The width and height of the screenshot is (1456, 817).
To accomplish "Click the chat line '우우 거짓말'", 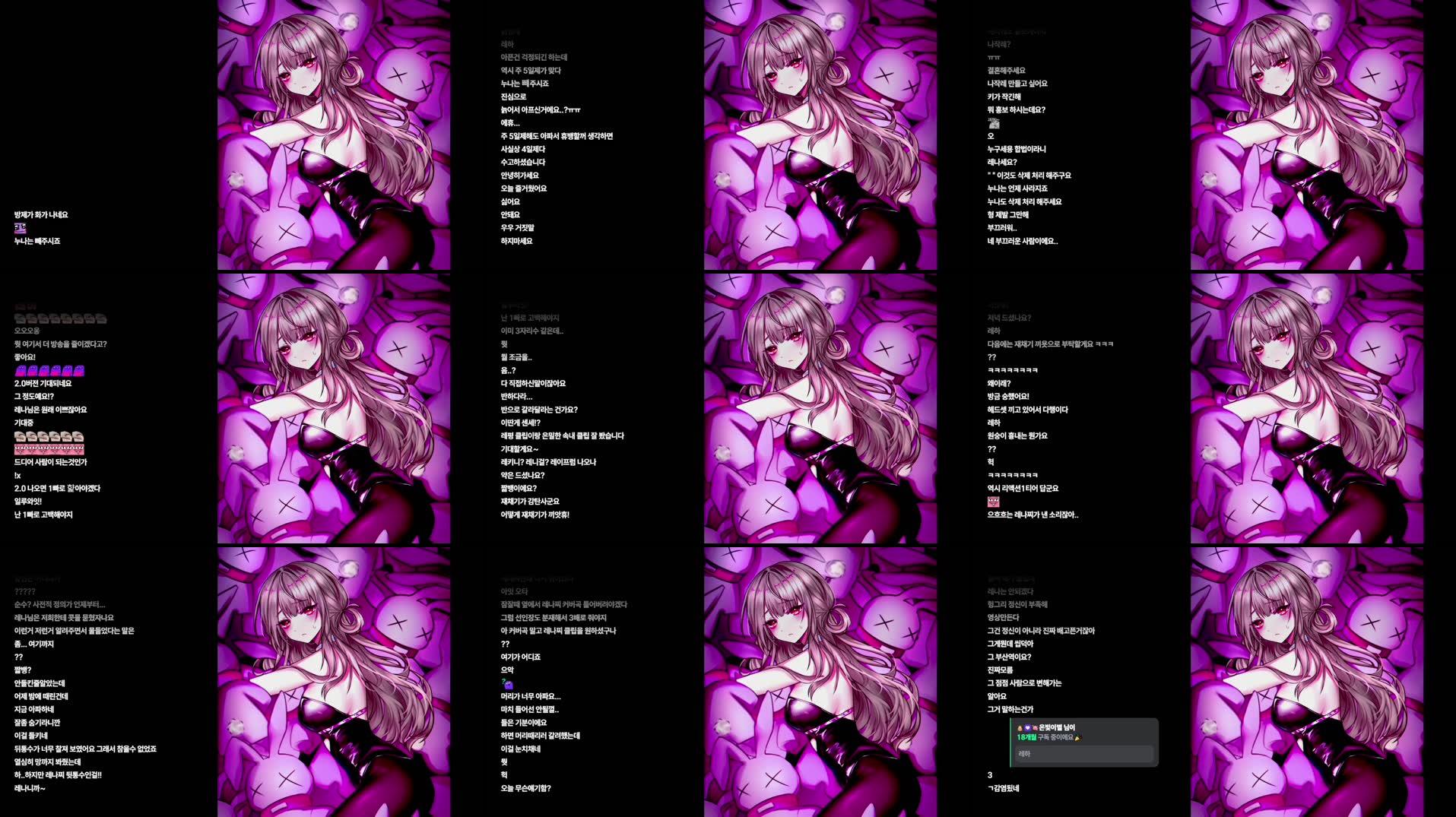I will pos(518,228).
